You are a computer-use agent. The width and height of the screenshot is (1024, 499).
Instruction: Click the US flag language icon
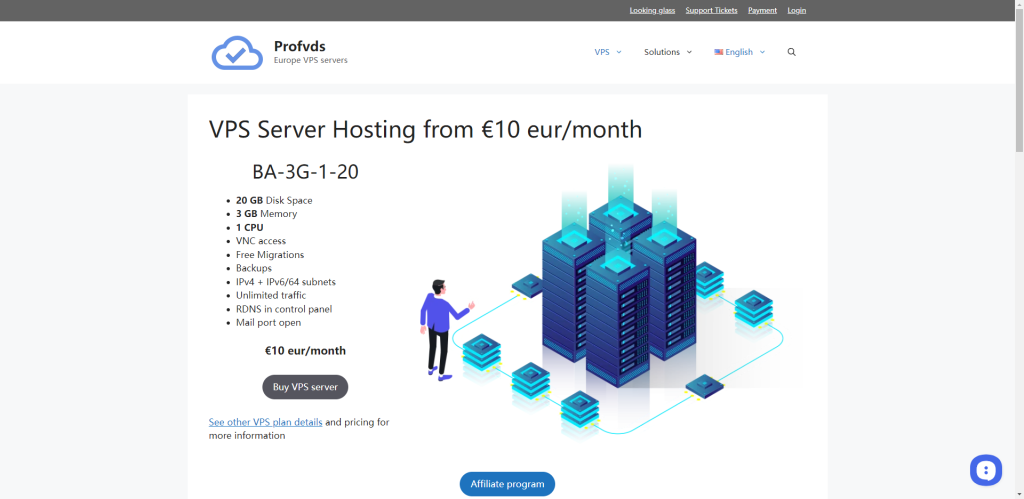pos(718,52)
